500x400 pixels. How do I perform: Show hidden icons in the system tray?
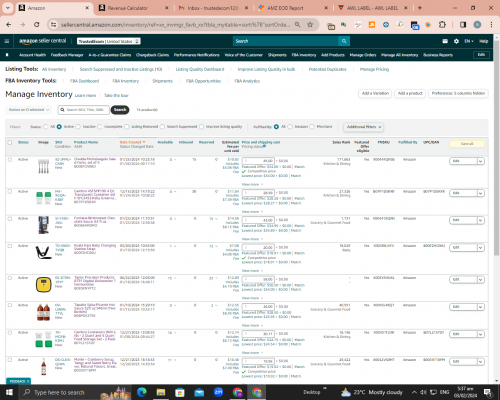(x=414, y=392)
